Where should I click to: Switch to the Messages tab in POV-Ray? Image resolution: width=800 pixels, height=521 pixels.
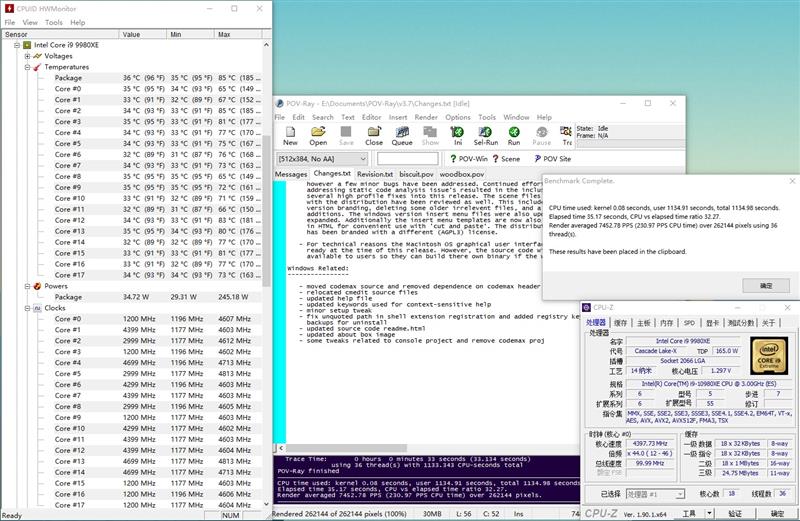[291, 174]
